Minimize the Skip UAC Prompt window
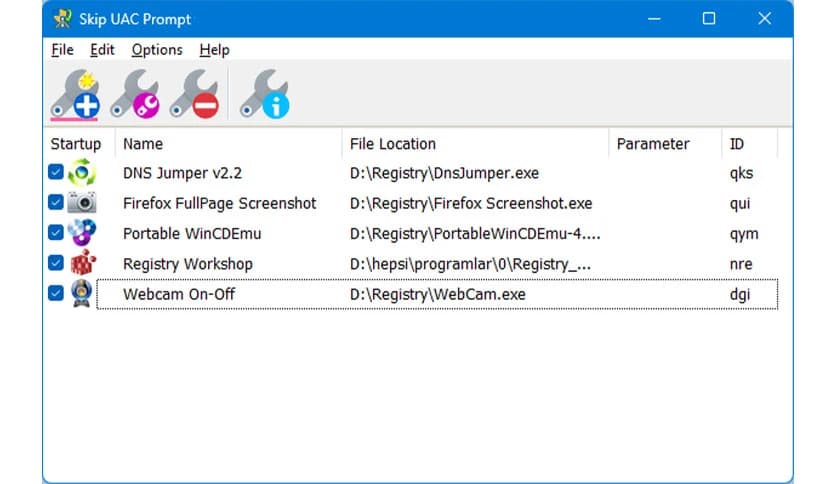This screenshot has width=836, height=484. pyautogui.click(x=654, y=19)
